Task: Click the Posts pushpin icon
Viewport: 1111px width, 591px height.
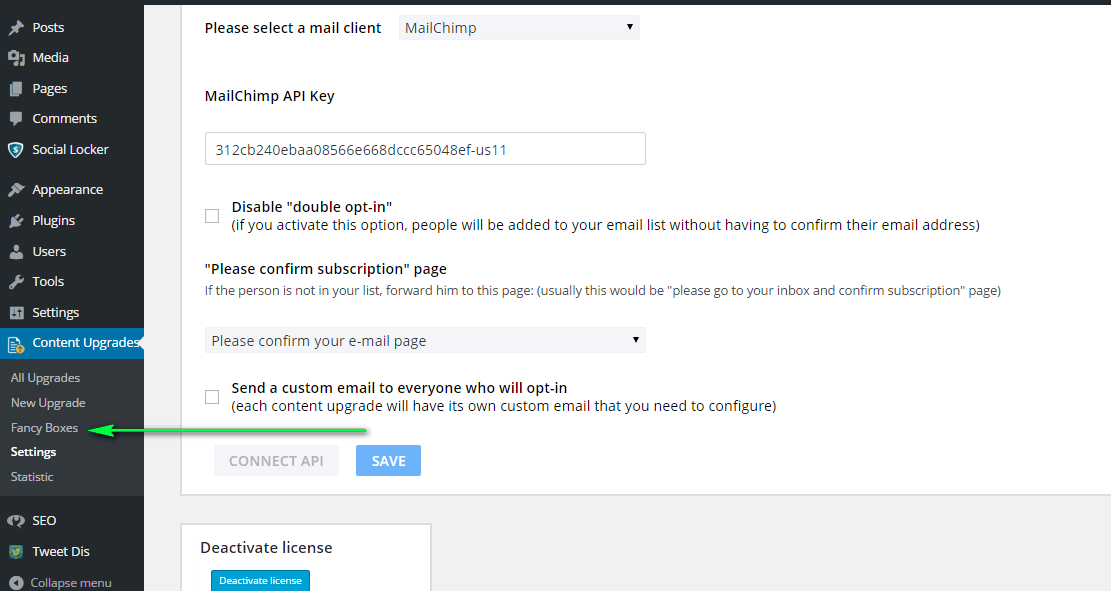Action: click(16, 28)
